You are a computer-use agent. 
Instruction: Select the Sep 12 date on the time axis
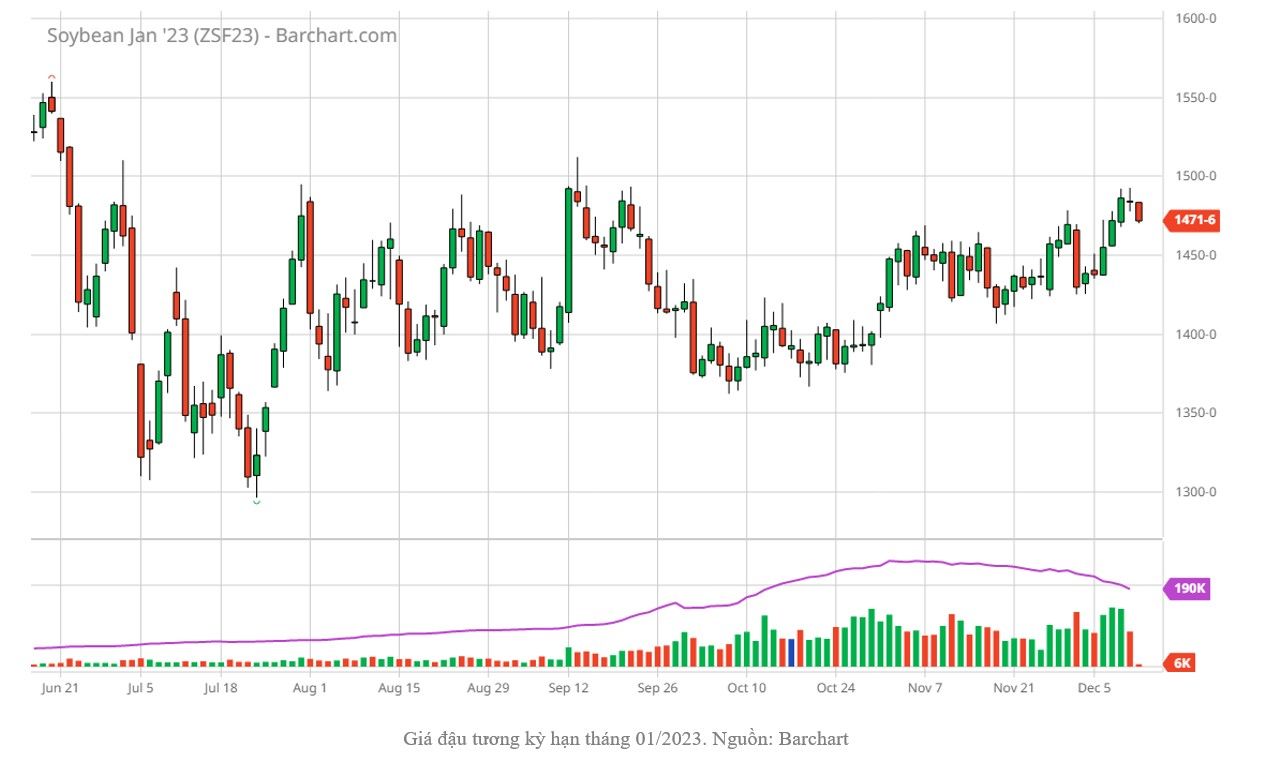pos(567,688)
